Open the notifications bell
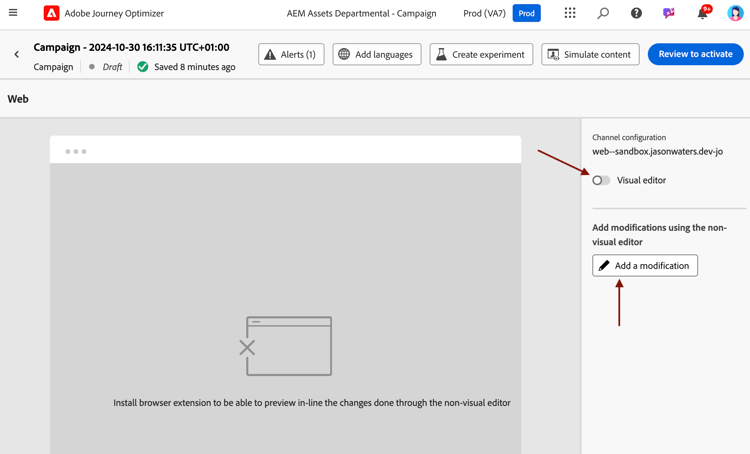Screen dimensions: 750x454 coord(703,12)
